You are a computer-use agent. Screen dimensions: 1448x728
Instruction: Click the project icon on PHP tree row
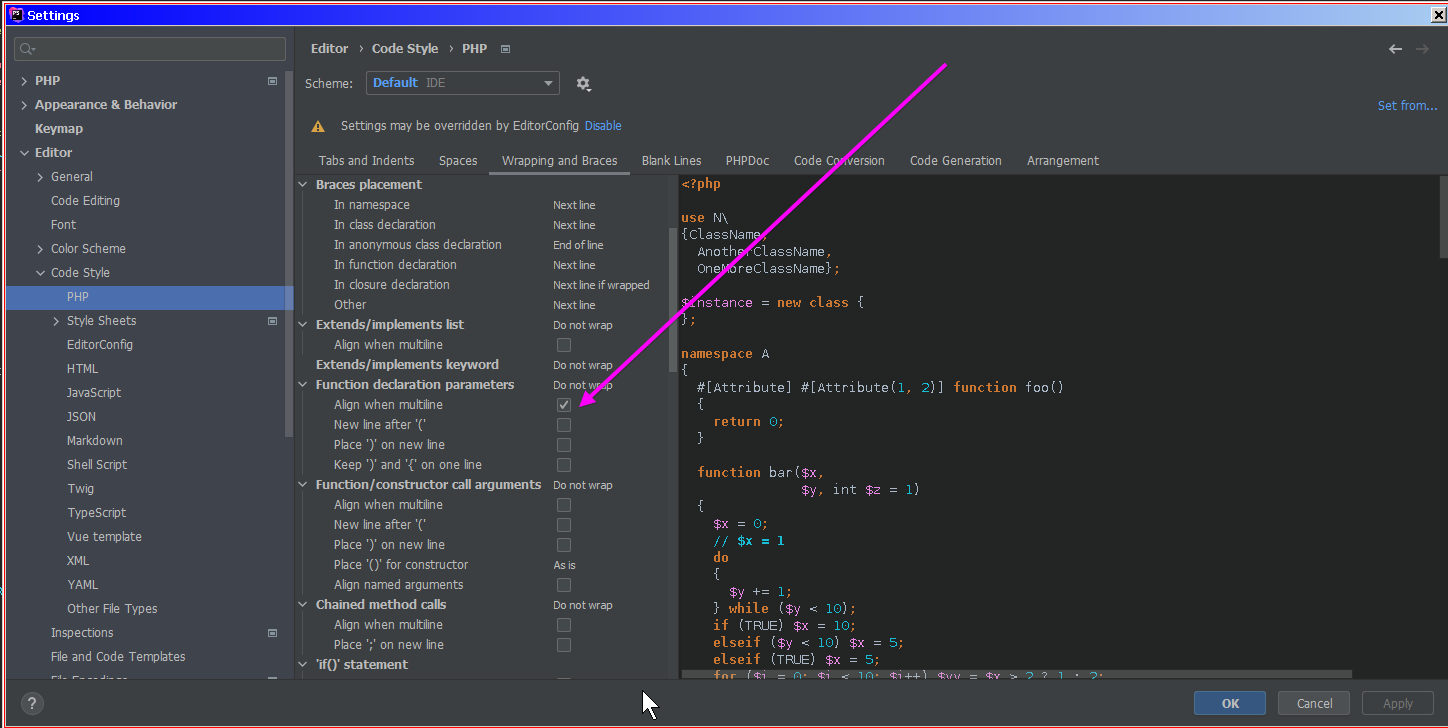272,81
